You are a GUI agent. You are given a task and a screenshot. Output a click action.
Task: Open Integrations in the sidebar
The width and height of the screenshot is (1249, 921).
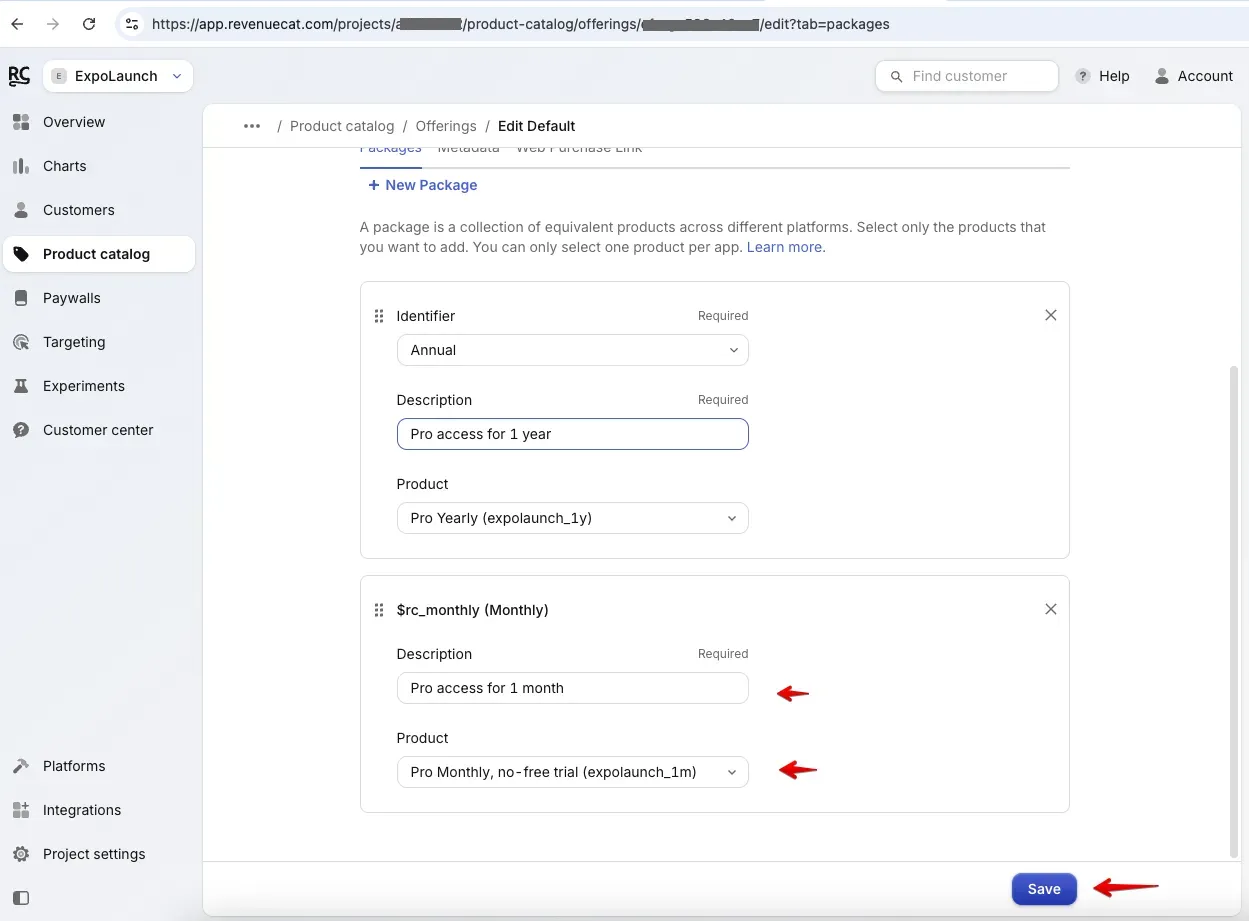click(x=99, y=810)
